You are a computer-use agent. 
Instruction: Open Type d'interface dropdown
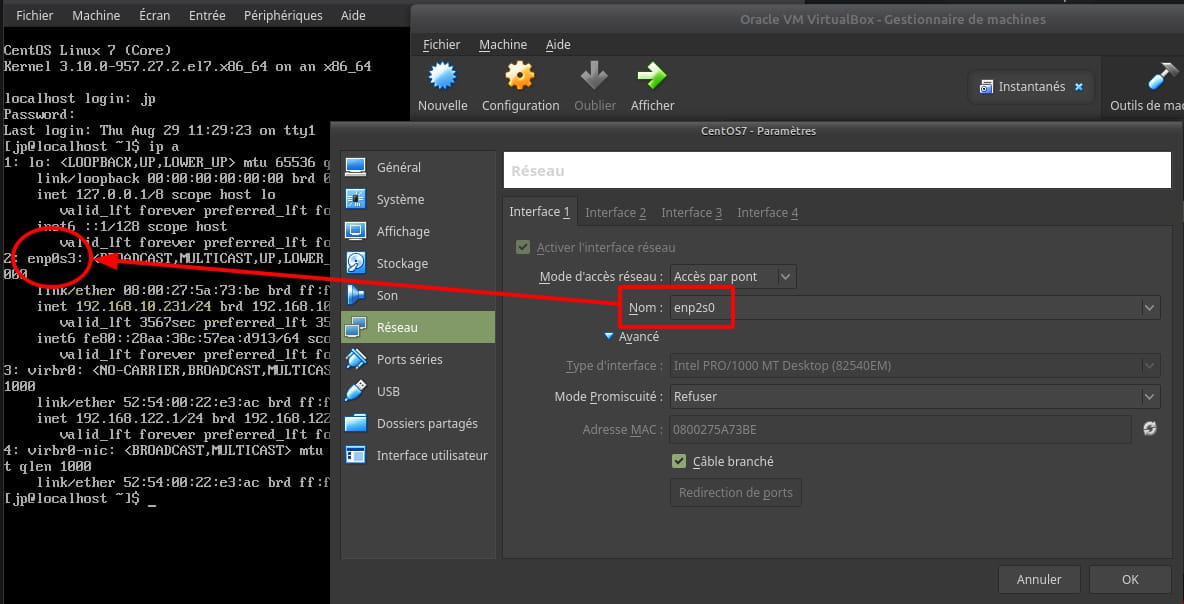point(914,366)
